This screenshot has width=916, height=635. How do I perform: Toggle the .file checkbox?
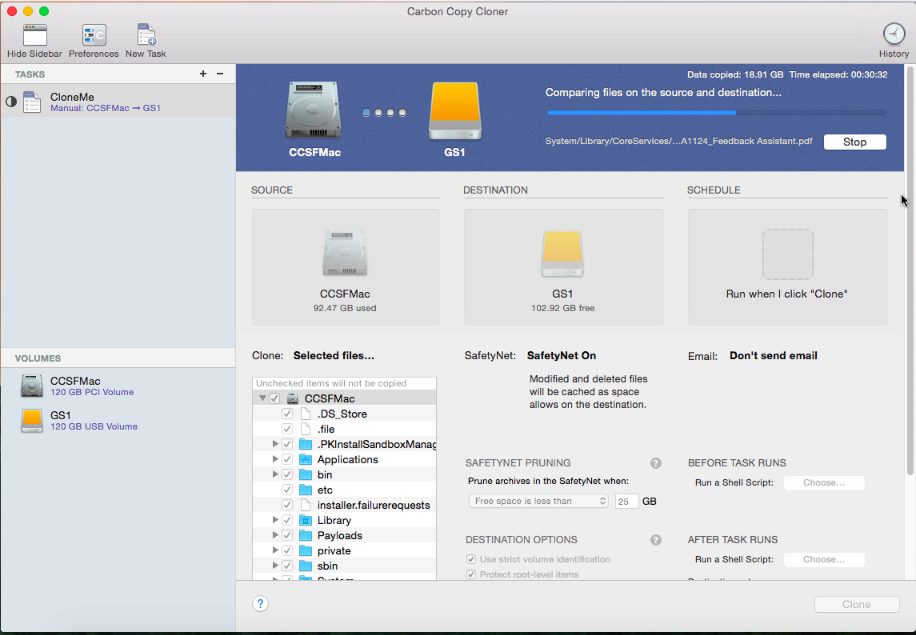click(287, 429)
